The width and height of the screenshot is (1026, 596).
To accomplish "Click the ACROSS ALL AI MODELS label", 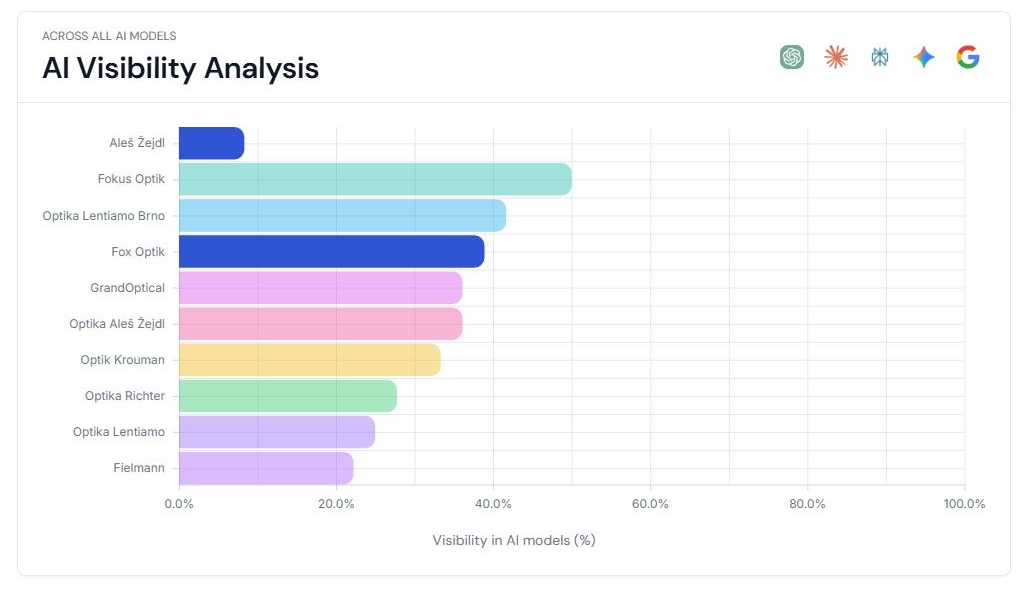I will [108, 35].
